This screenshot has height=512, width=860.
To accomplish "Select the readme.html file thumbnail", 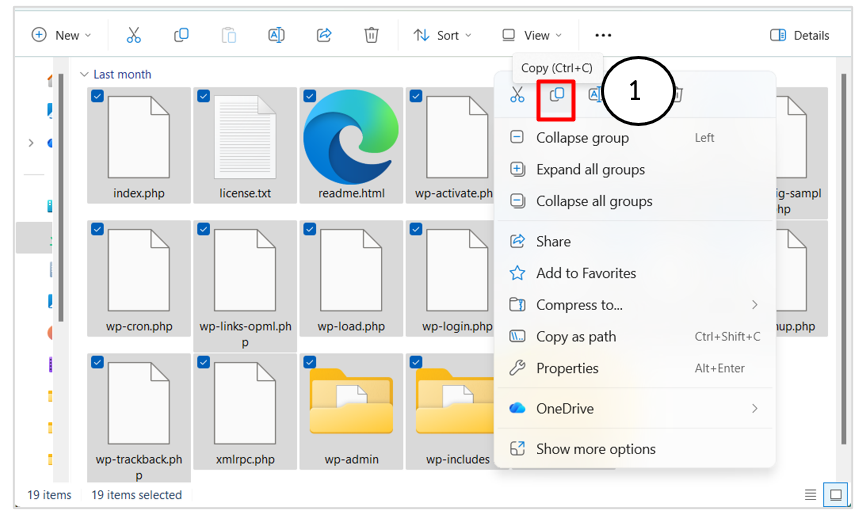I will 350,137.
